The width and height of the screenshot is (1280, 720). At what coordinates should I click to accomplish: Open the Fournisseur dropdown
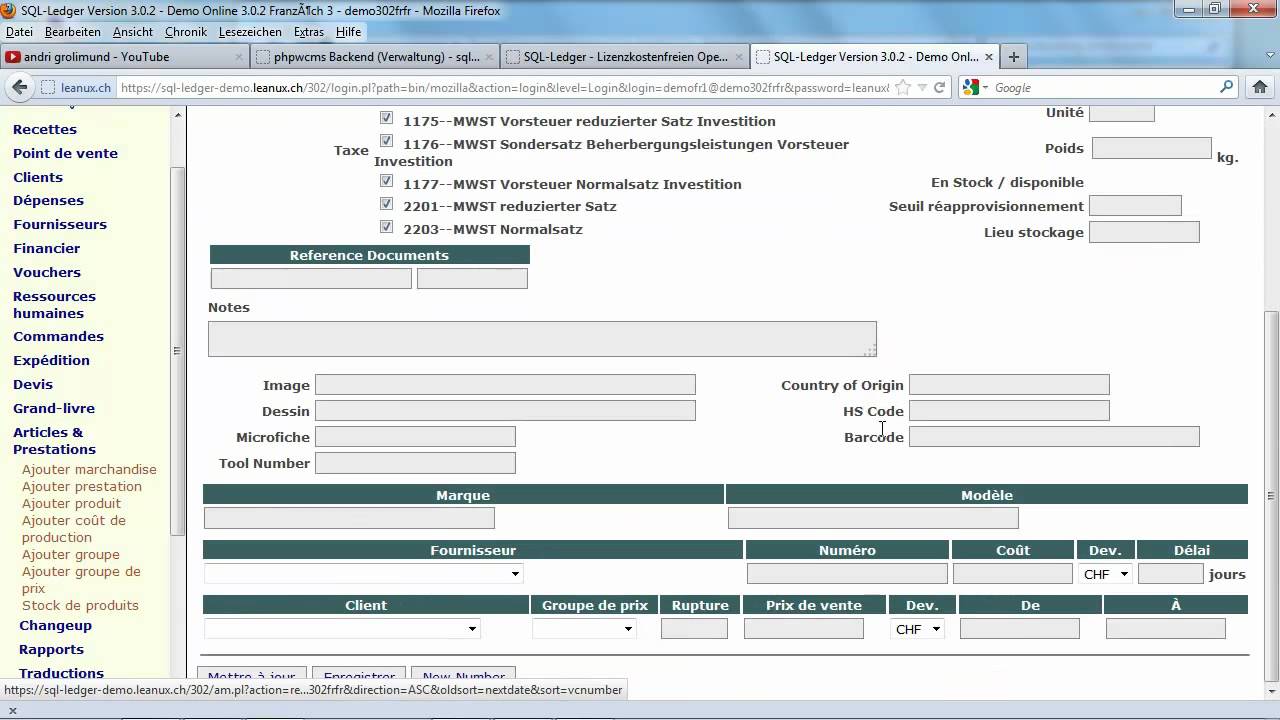coord(364,574)
